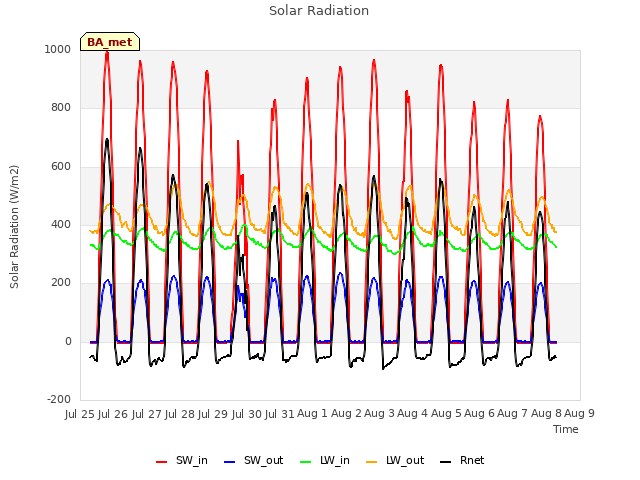The width and height of the screenshot is (640, 480).
Task: Click the Jul 26 x-axis label
Action: pyautogui.click(x=113, y=414)
